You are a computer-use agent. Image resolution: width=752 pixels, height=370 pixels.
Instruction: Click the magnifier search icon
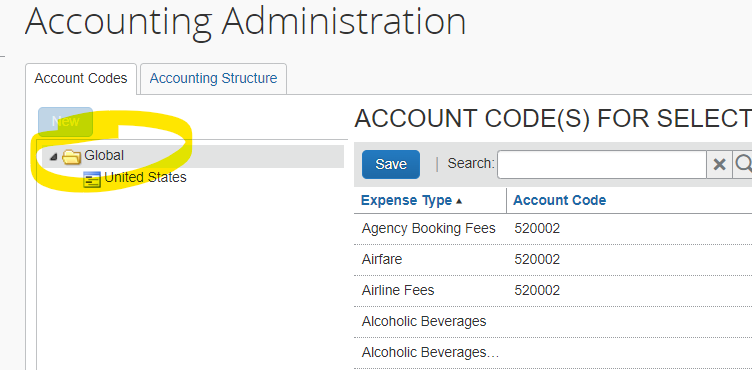click(742, 165)
